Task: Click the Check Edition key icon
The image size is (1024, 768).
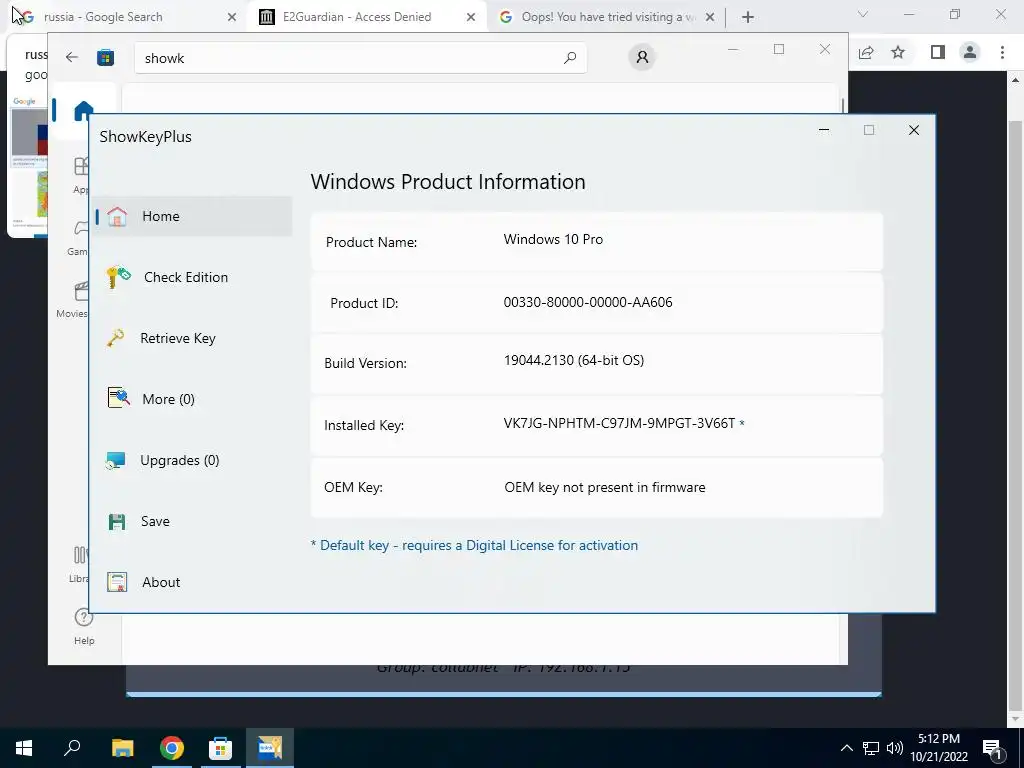Action: [x=118, y=277]
